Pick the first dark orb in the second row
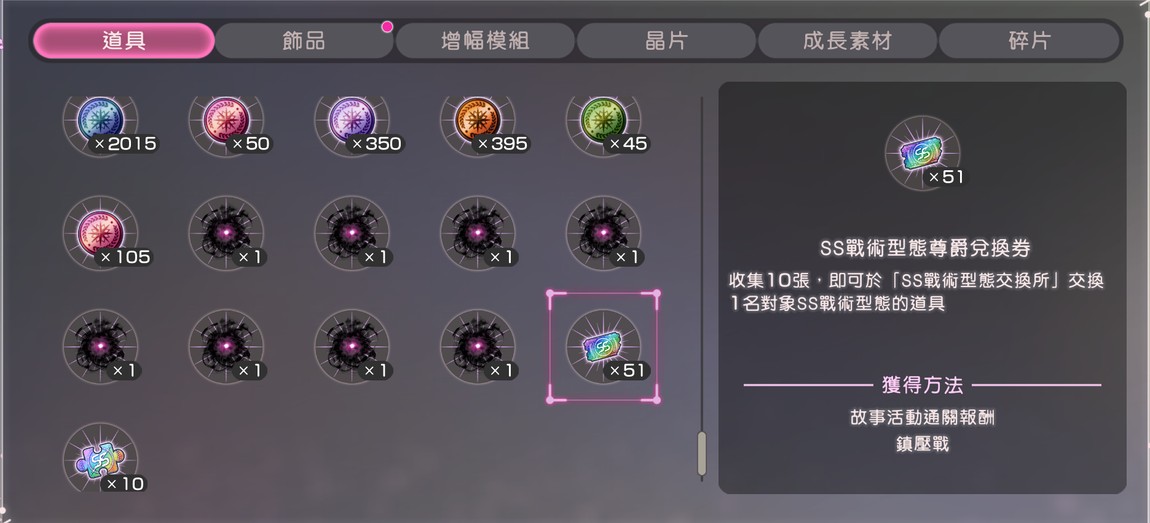1150x523 pixels. (226, 233)
